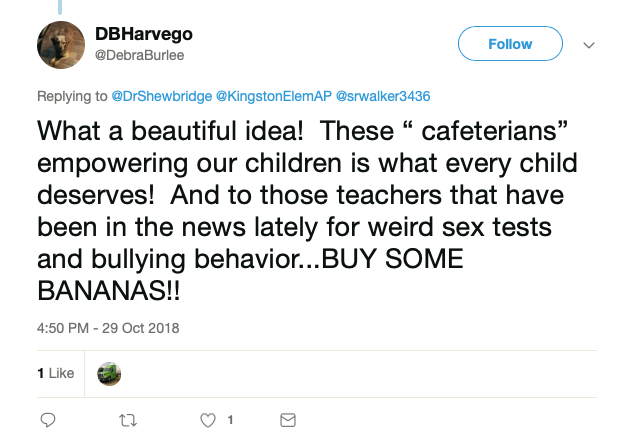
Task: Reply to the tweet via speech bubble icon
Action: [47, 420]
